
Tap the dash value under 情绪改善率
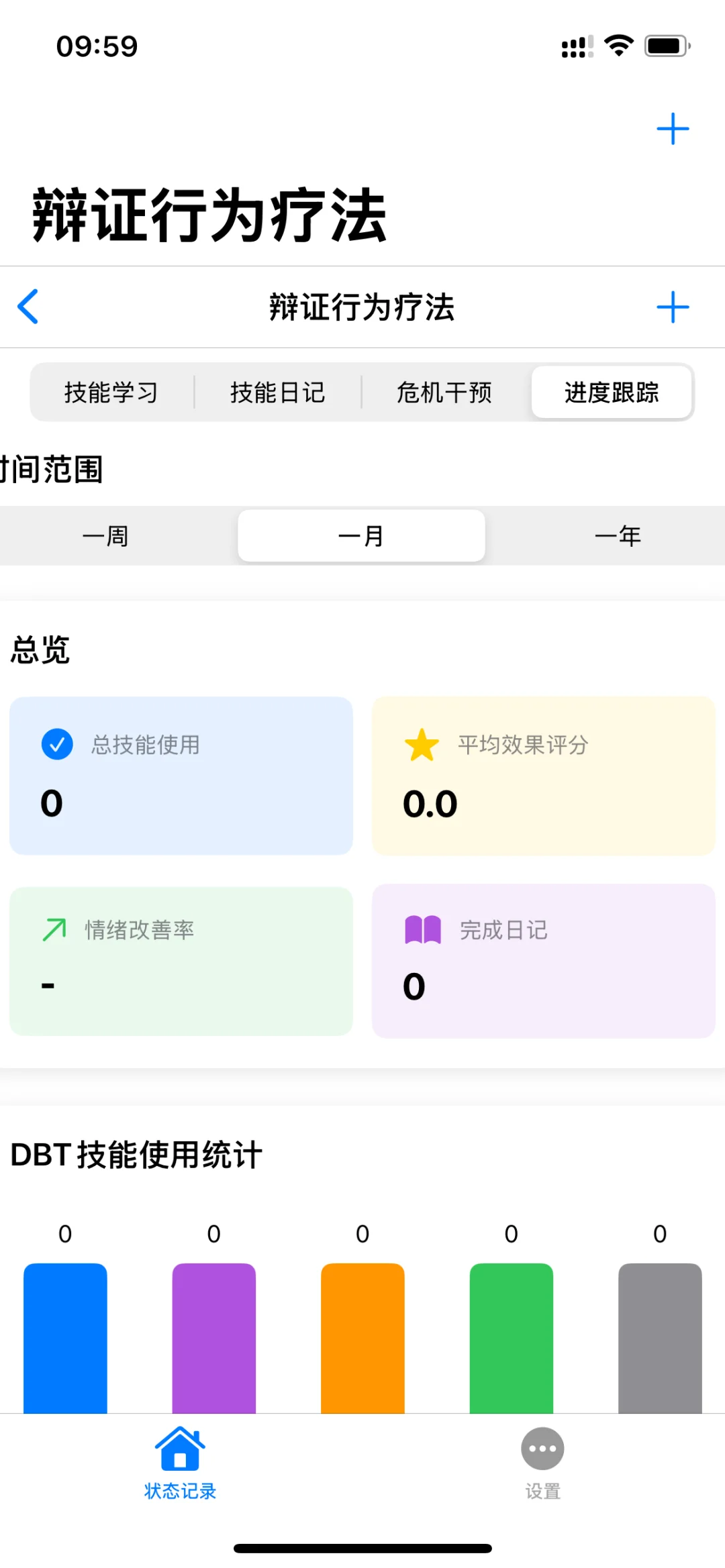[x=48, y=986]
